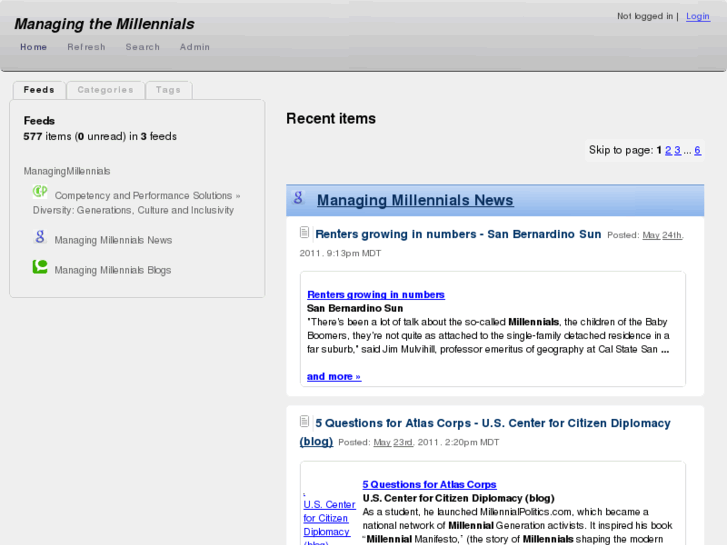This screenshot has width=727, height=545.
Task: Jump to page 6 of results
Action: click(697, 150)
